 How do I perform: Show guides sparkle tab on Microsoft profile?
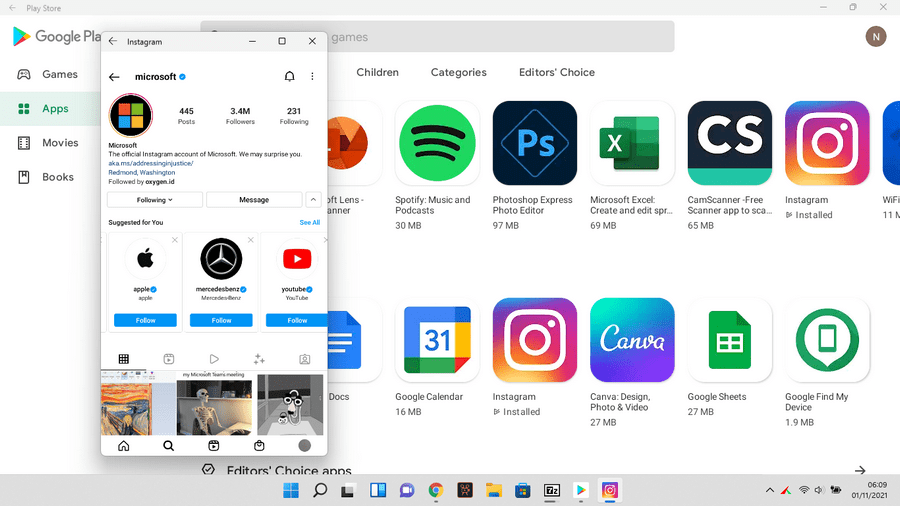click(x=259, y=359)
